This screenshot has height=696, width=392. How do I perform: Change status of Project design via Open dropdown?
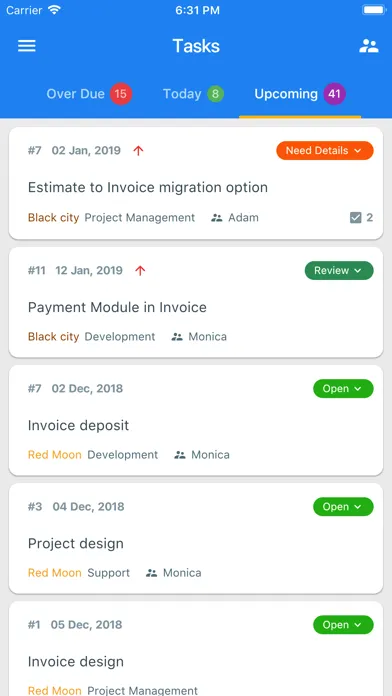pyautogui.click(x=343, y=506)
